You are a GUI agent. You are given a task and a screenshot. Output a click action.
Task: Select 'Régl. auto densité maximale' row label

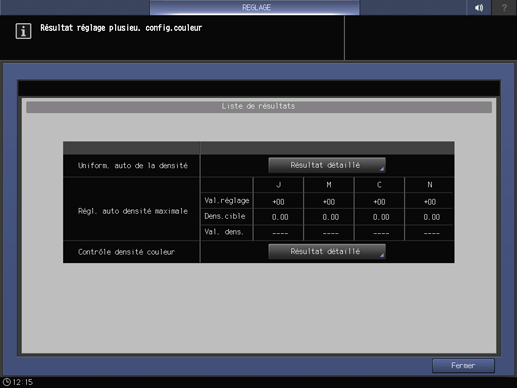point(133,211)
